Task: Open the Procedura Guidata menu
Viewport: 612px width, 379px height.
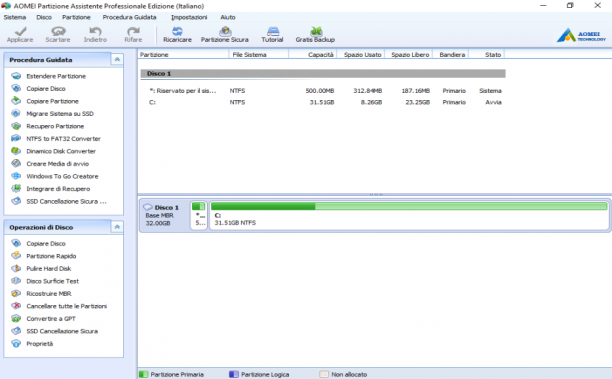Action: (129, 17)
